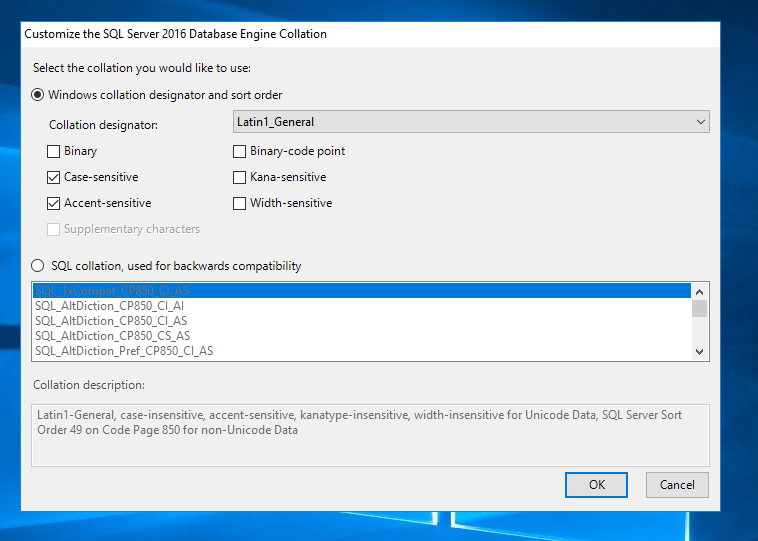The height and width of the screenshot is (541, 758).
Task: Click the collation description text box
Action: click(x=370, y=436)
